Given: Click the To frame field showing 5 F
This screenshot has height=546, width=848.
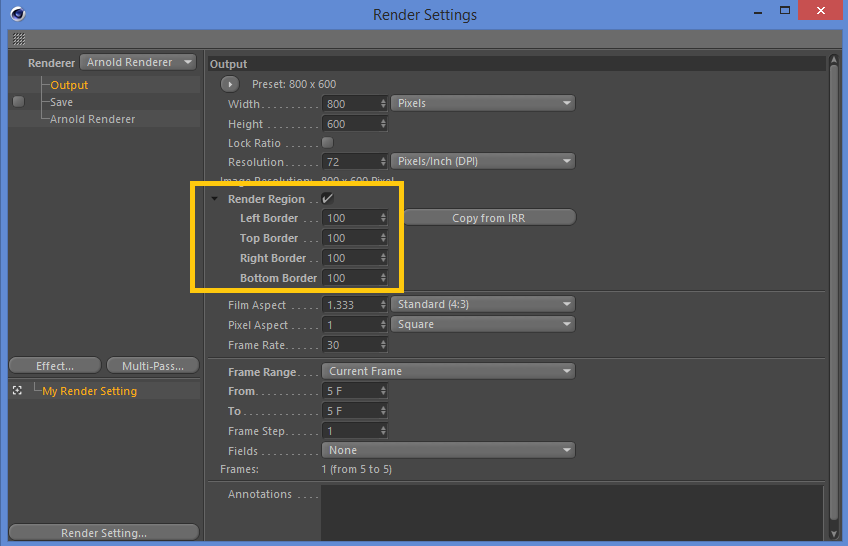Looking at the screenshot, I should coord(350,411).
